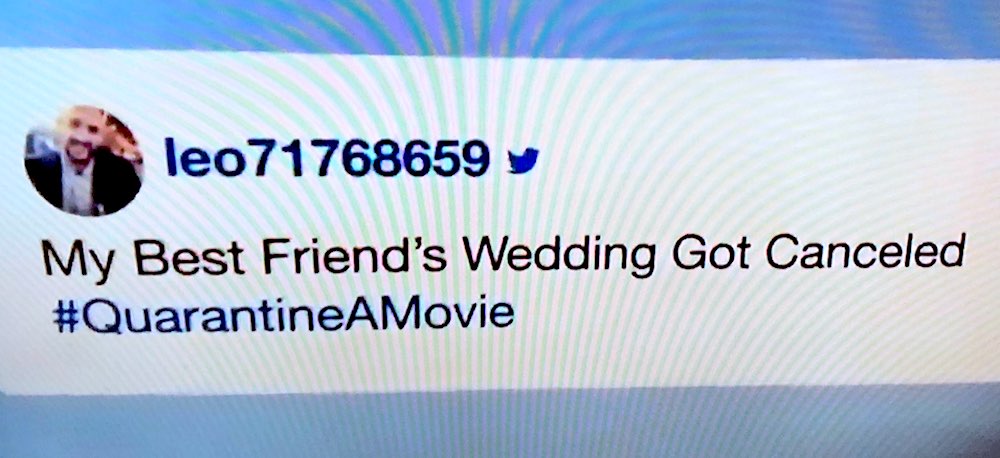Follow the #QuarantineAMovie hashtag link
This screenshot has height=458, width=1000.
[x=283, y=314]
